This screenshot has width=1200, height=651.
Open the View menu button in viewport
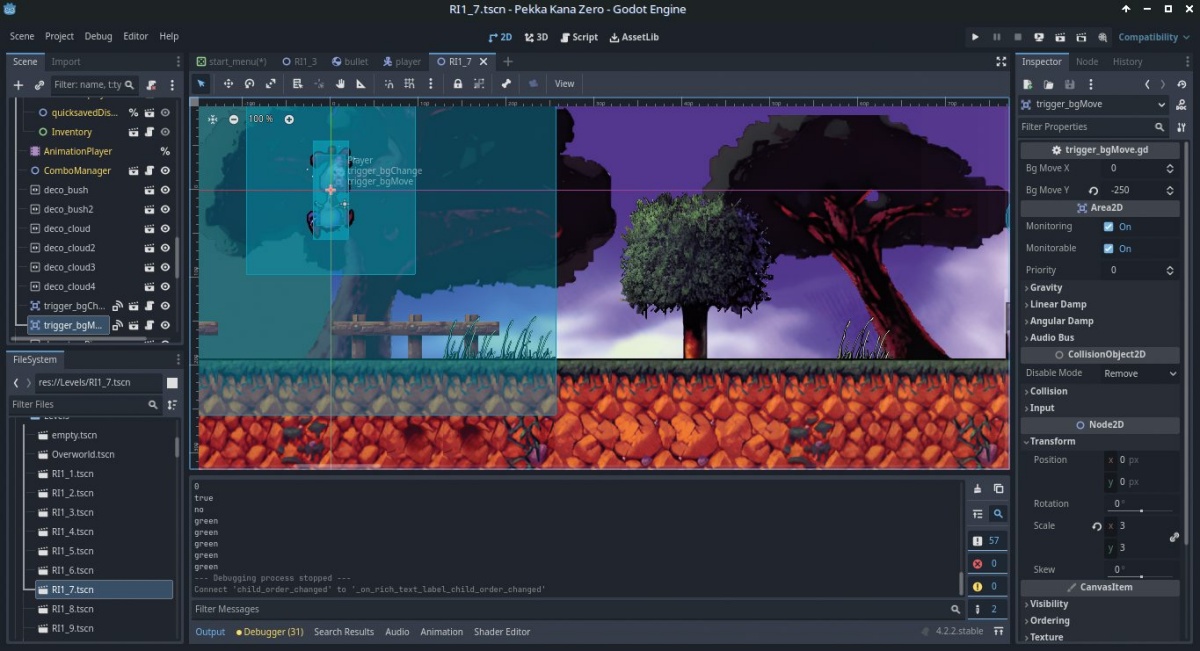tap(565, 84)
